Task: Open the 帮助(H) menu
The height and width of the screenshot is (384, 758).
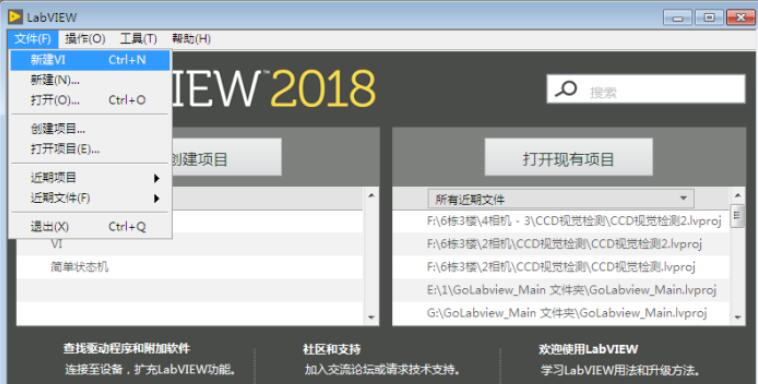Action: (191, 39)
